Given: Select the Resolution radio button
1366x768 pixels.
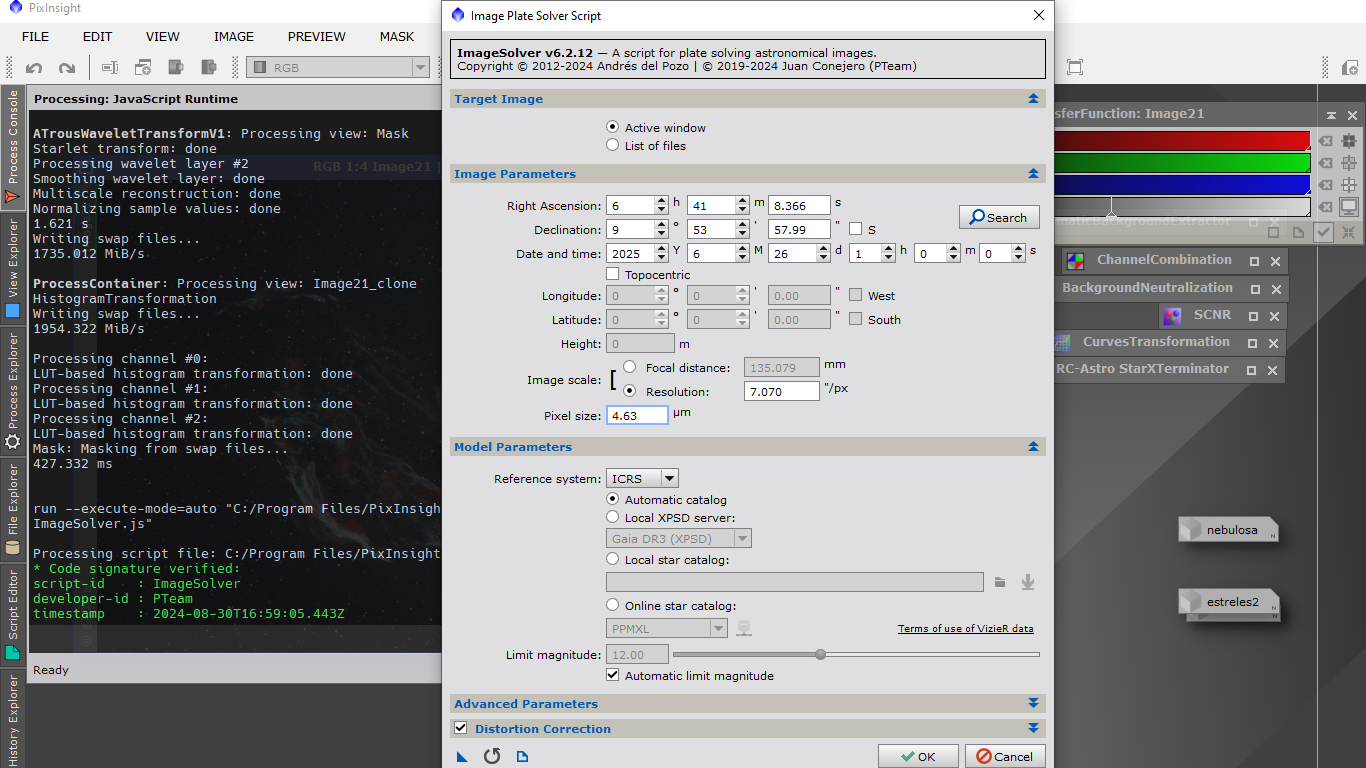Looking at the screenshot, I should click(629, 391).
